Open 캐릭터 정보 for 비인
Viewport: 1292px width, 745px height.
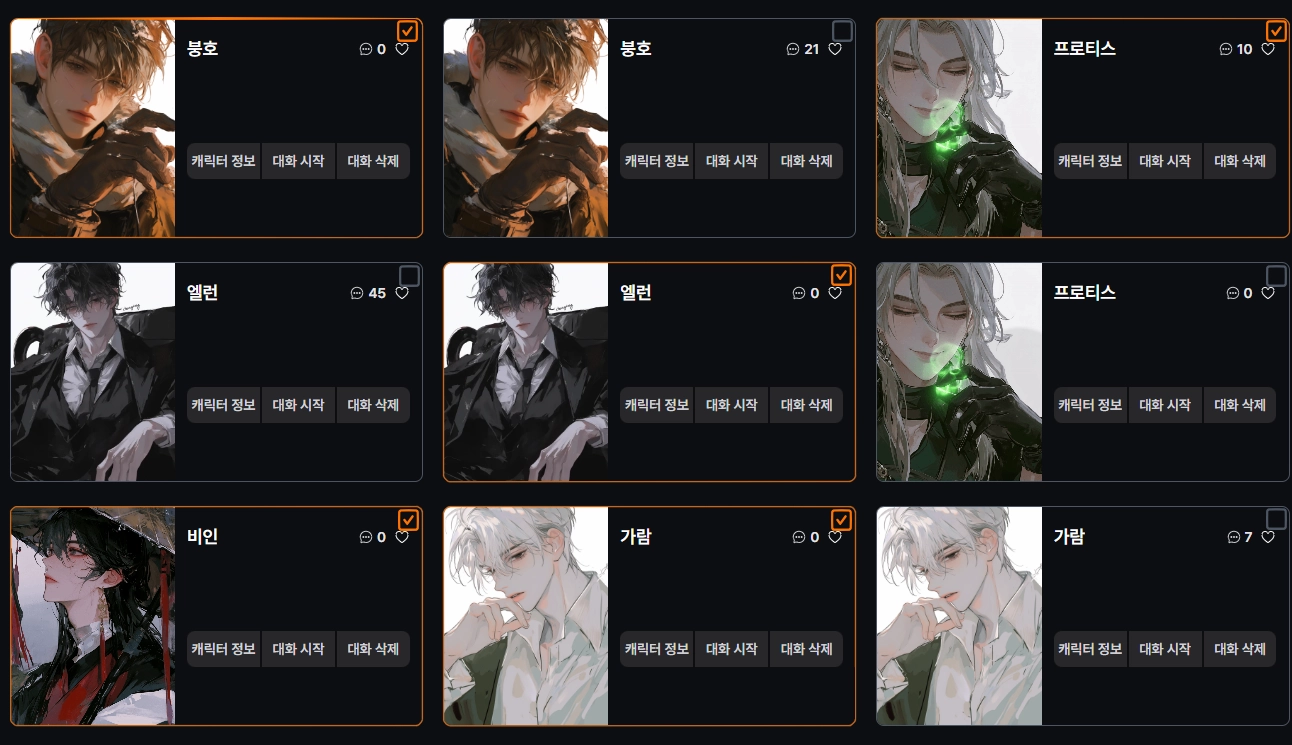(x=224, y=649)
